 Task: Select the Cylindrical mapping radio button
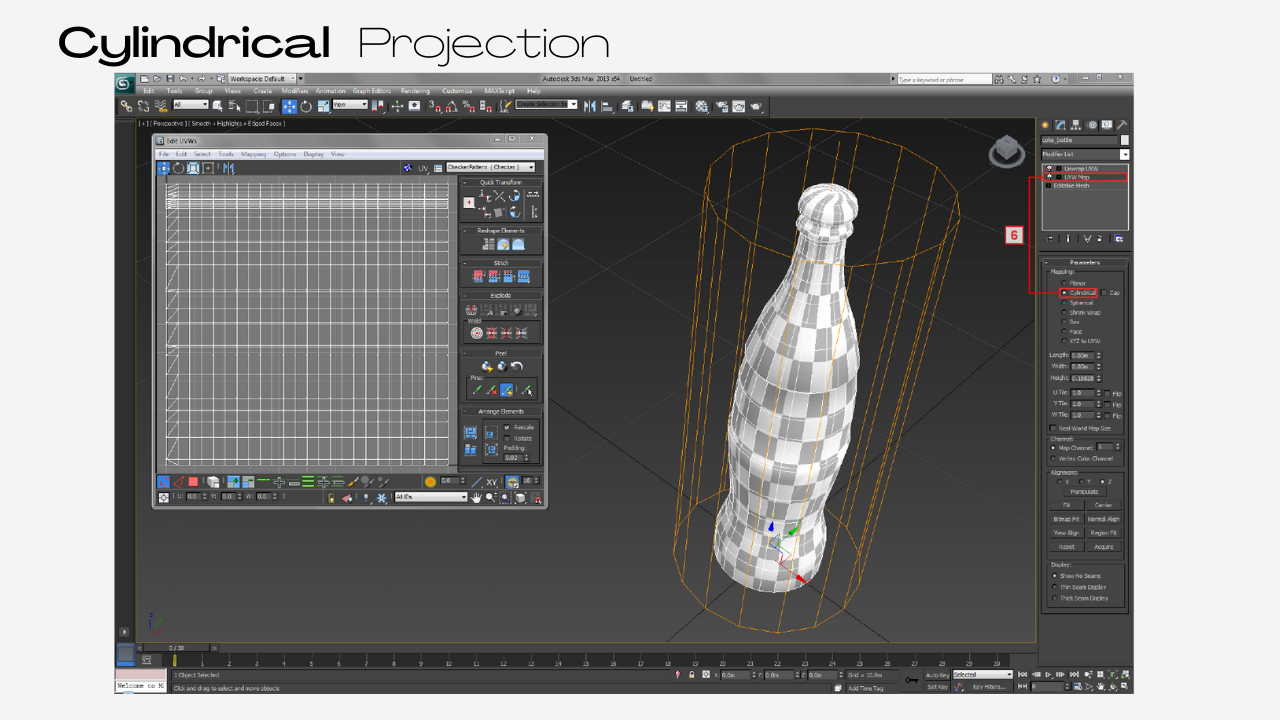coord(1062,293)
